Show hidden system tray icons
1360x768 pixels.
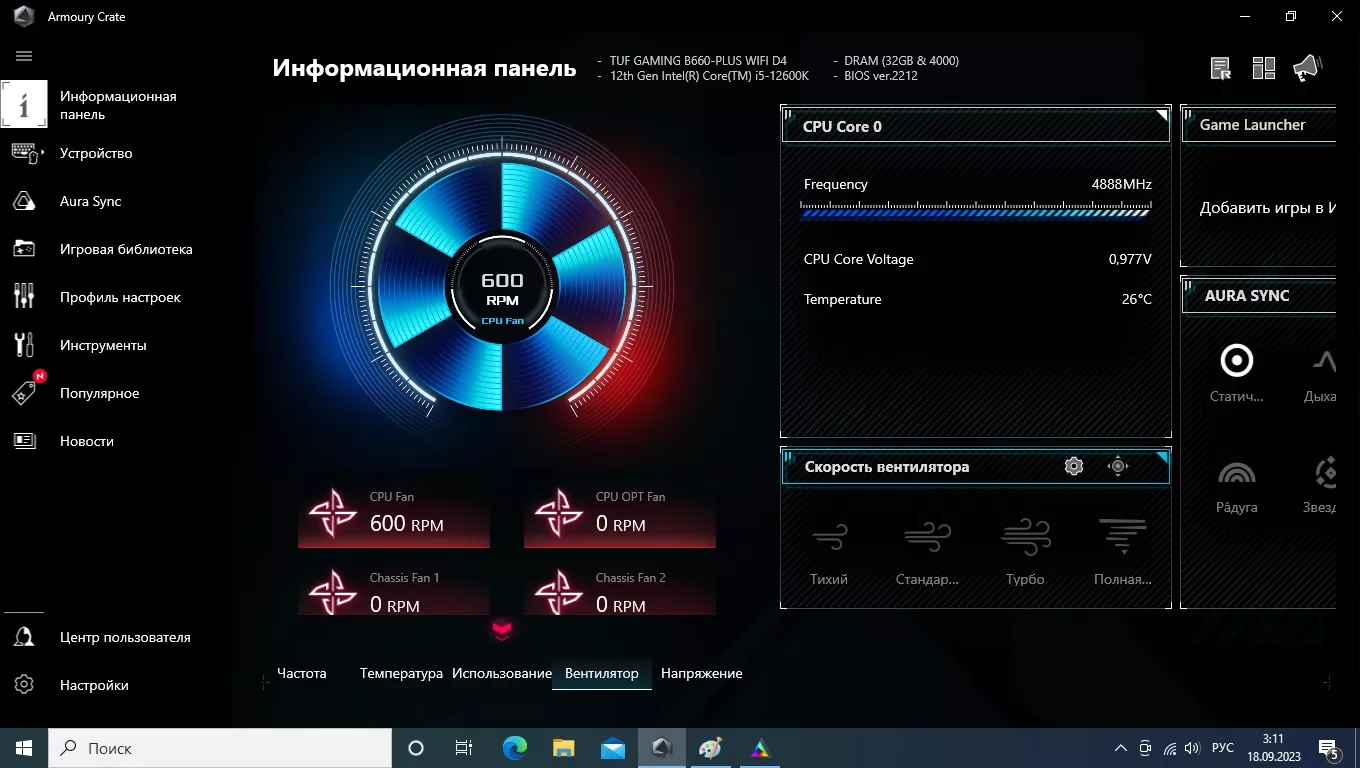pos(1121,748)
